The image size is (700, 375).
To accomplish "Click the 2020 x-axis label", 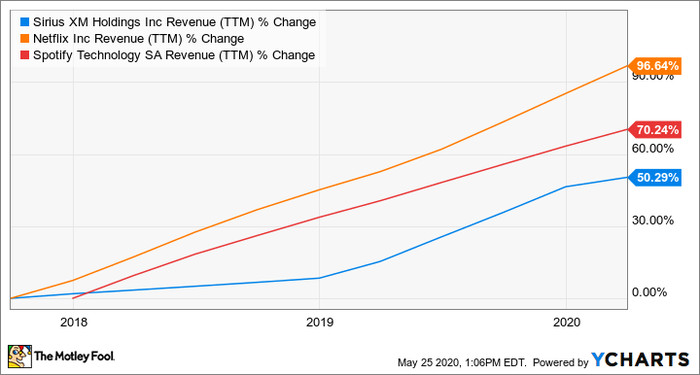I will point(566,322).
